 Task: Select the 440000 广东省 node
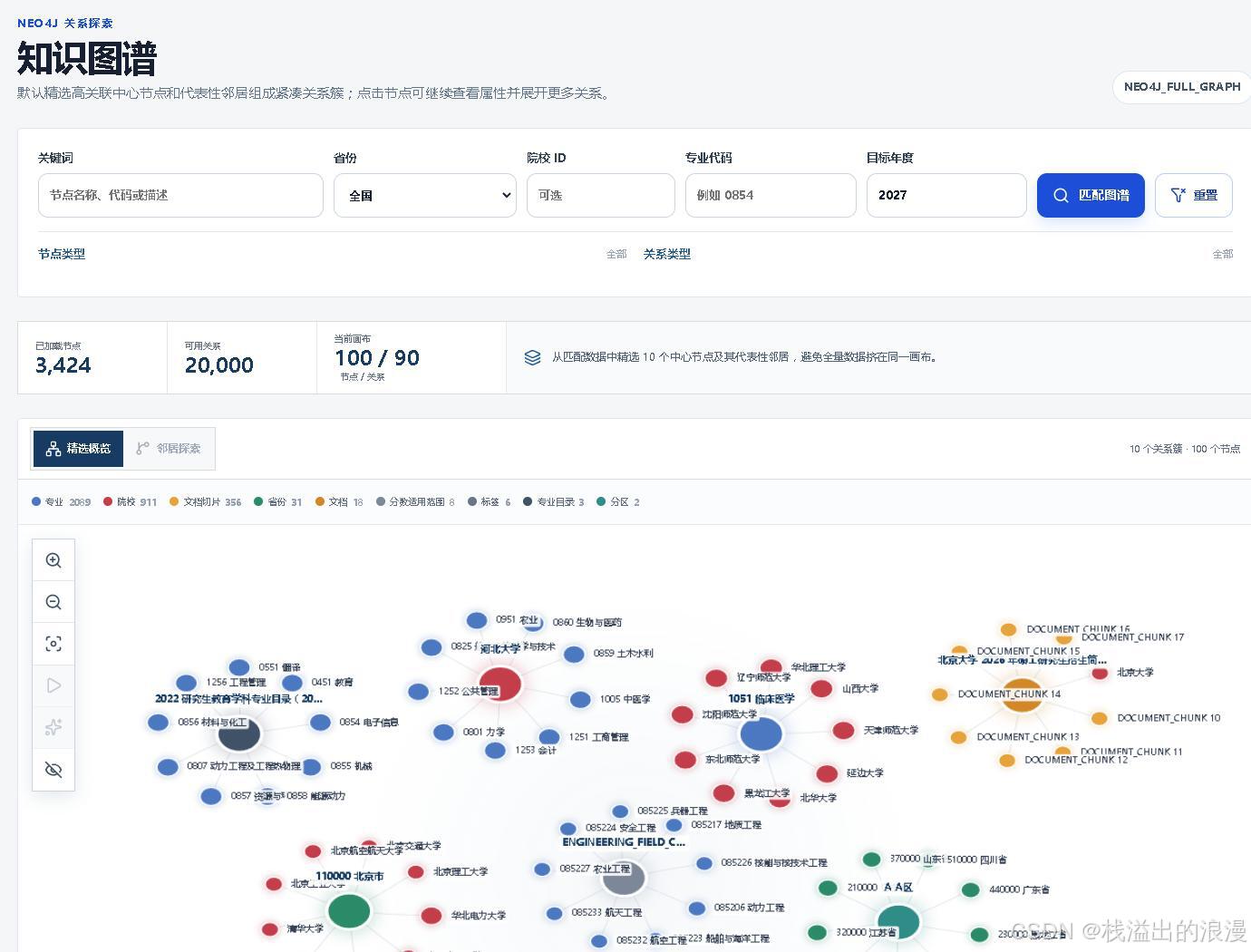[x=971, y=890]
